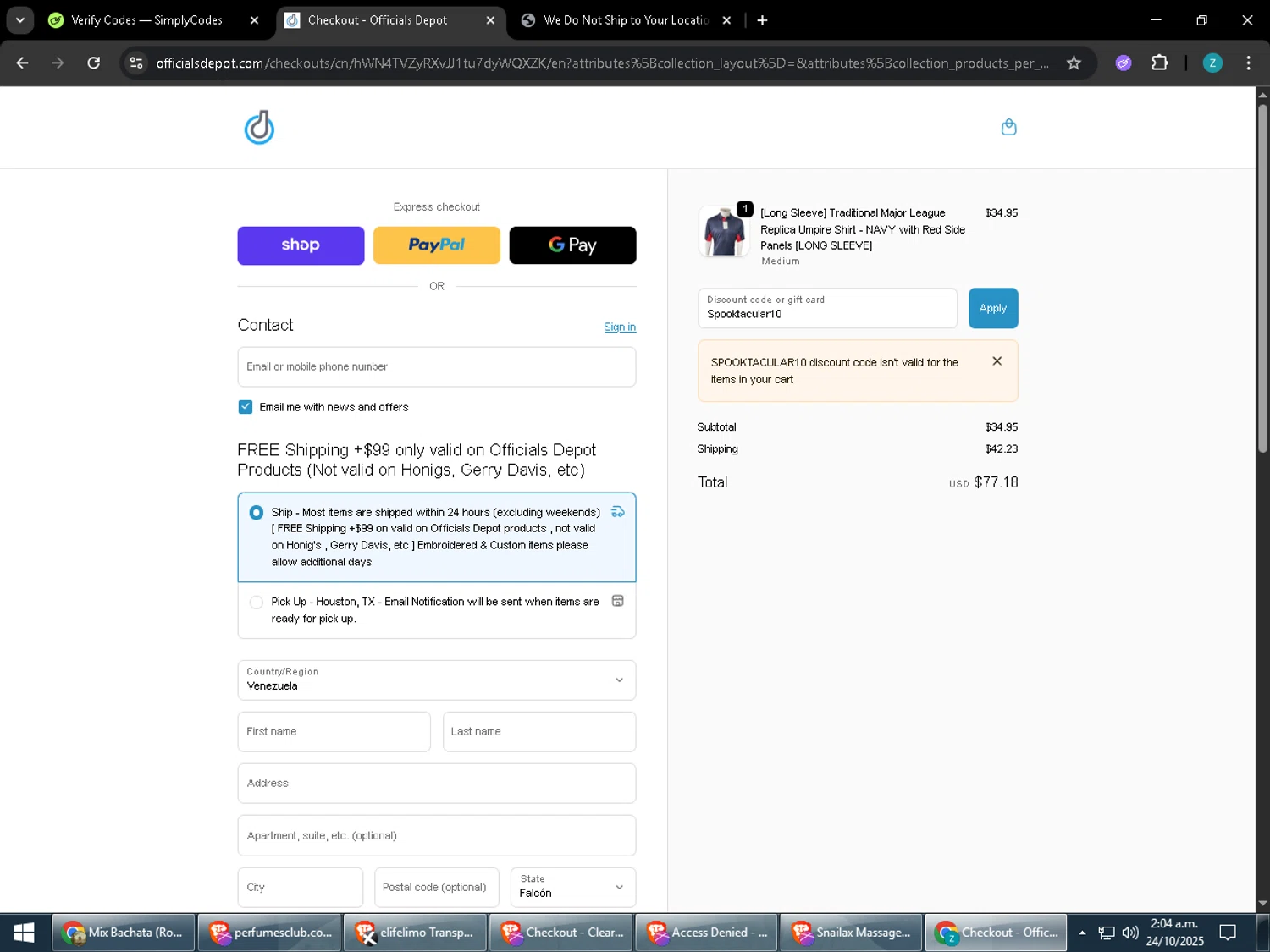Close the We Do Not Ship tab
The width and height of the screenshot is (1270, 952).
click(x=726, y=20)
